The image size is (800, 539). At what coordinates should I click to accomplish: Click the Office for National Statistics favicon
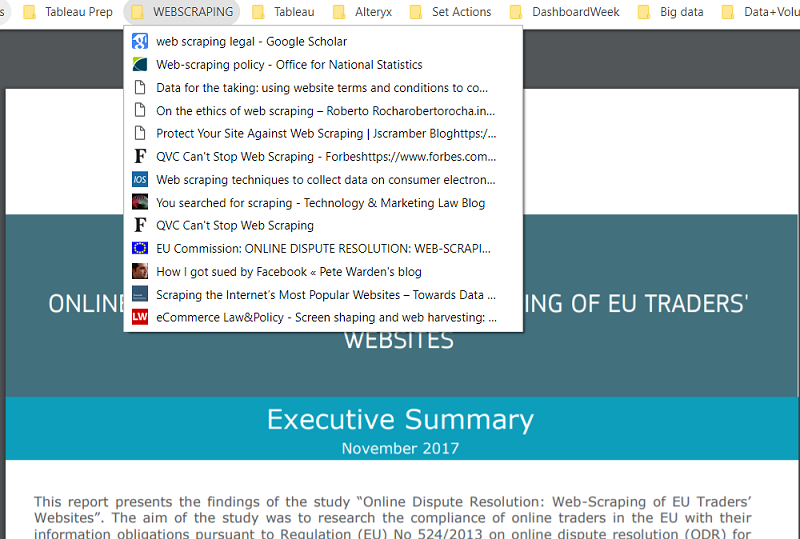click(x=140, y=64)
